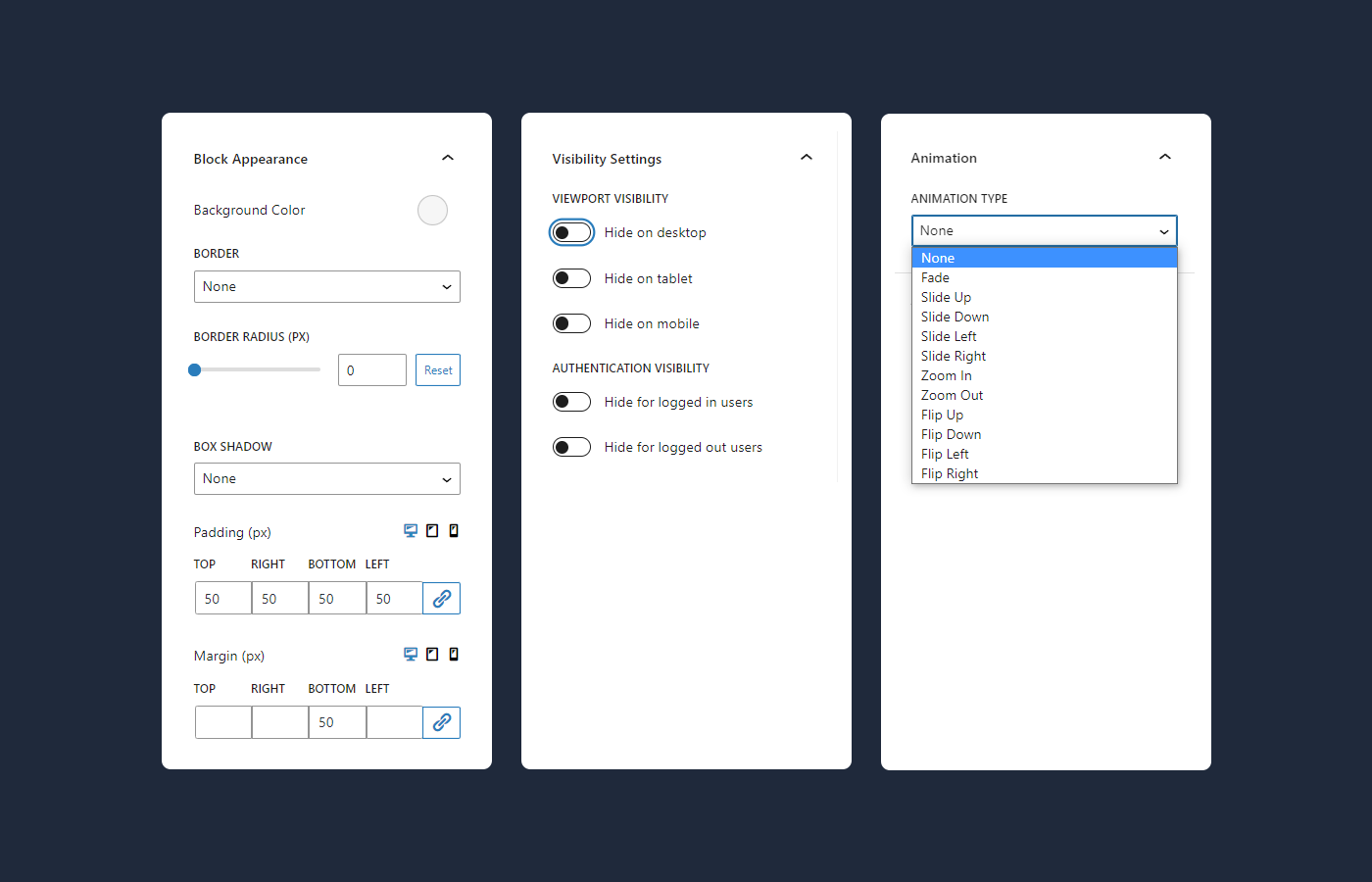Click the Padding bottom field
Screen dimensions: 1372x882
337,598
